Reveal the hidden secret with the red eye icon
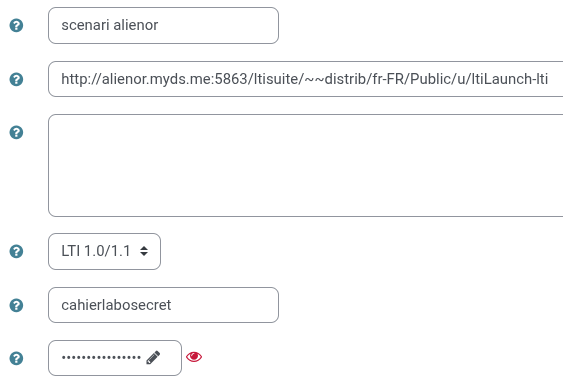This screenshot has height=390, width=563. coord(194,357)
